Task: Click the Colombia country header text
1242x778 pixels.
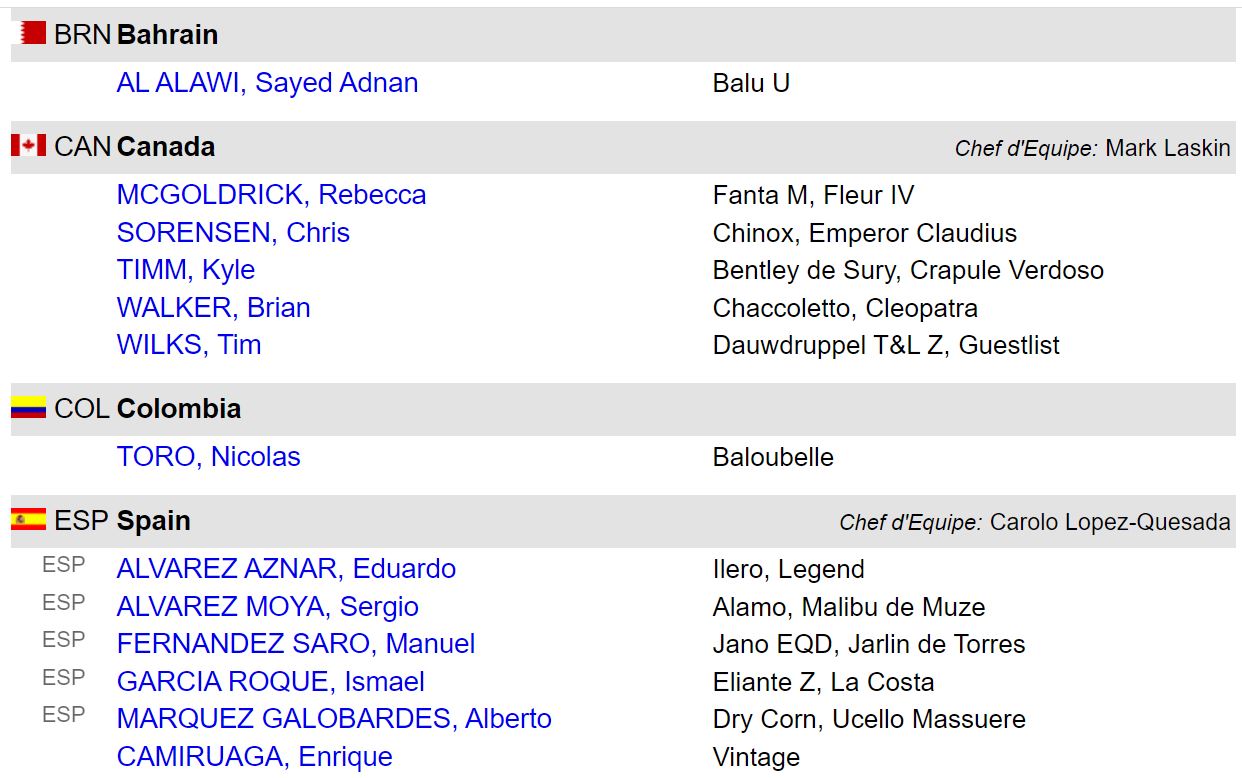Action: [178, 408]
